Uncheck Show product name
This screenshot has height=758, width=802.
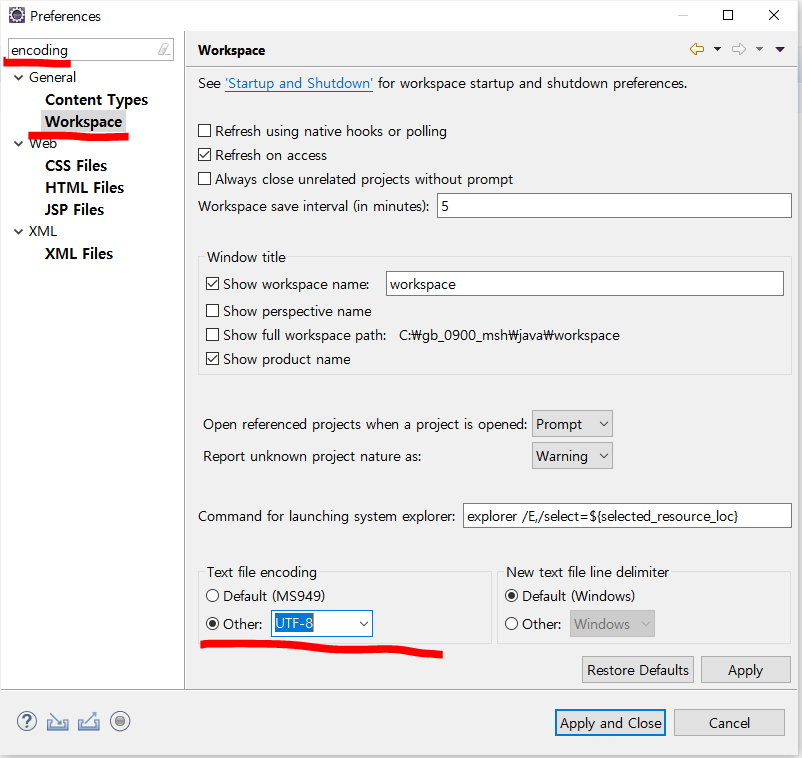pyautogui.click(x=212, y=359)
